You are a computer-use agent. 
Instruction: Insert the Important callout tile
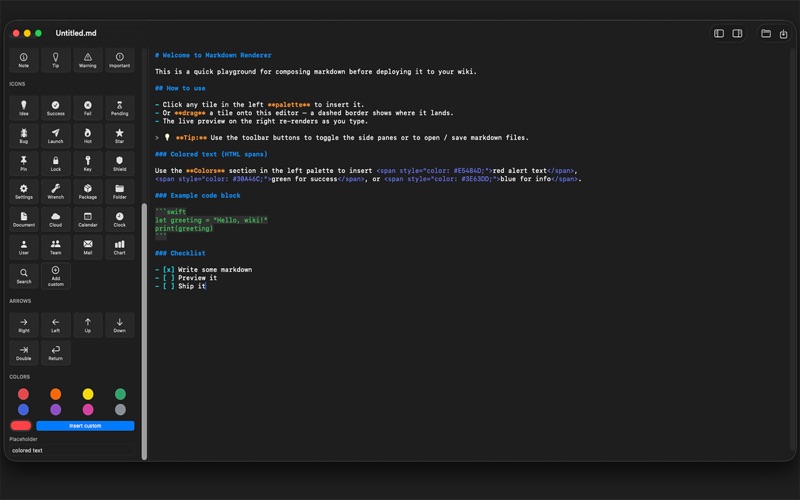[119, 60]
